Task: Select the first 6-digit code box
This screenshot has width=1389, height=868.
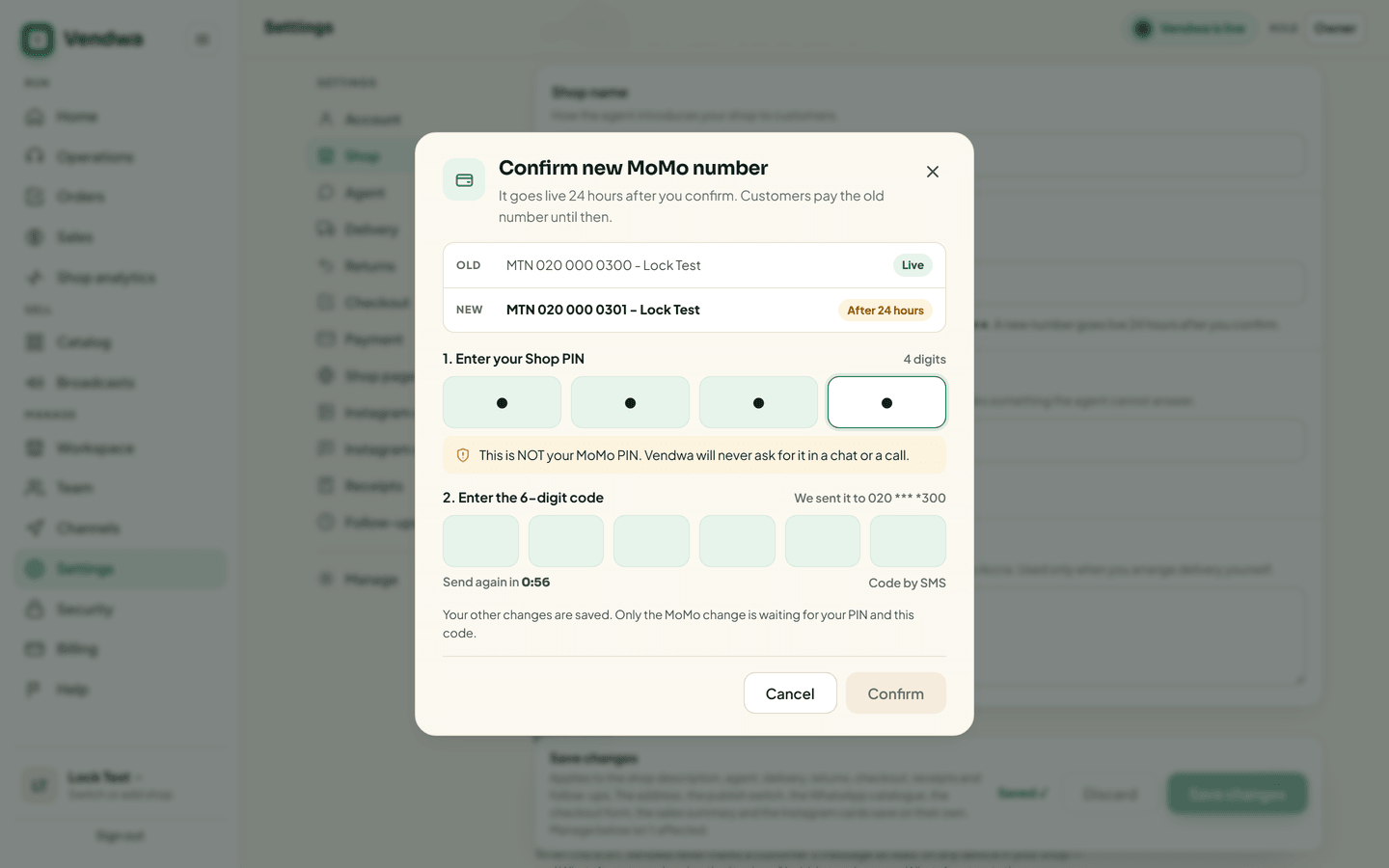Action: pos(480,541)
